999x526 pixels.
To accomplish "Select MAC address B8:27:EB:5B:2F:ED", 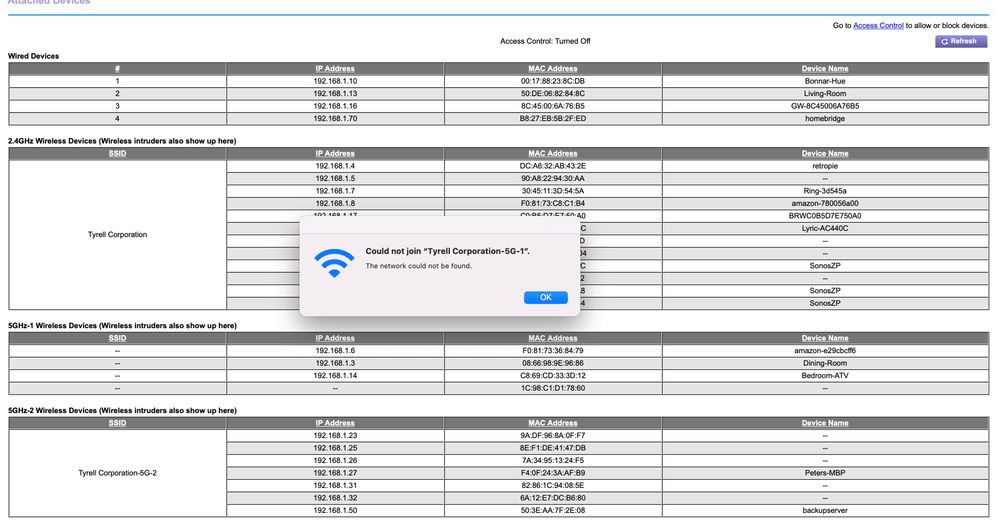I will (x=552, y=118).
